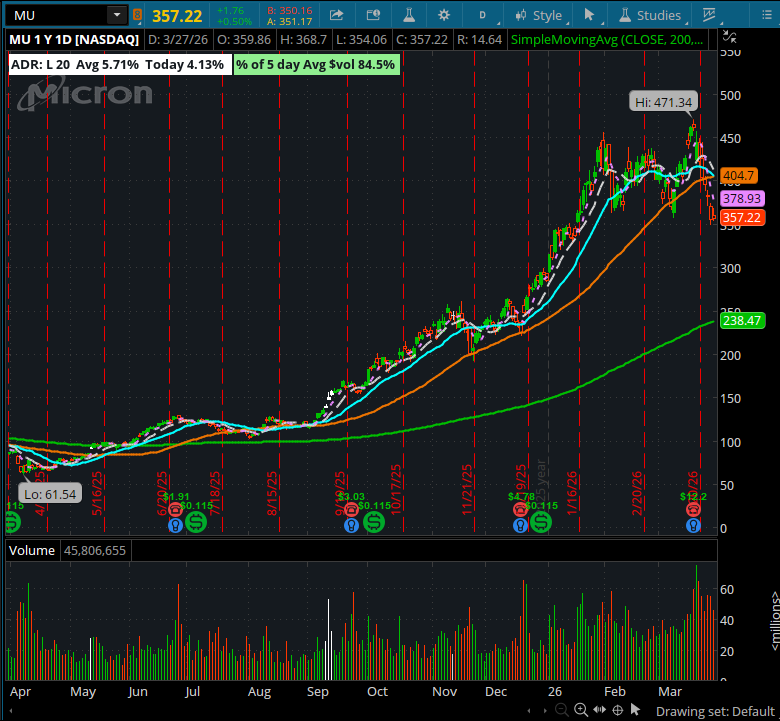This screenshot has height=721, width=780.
Task: Click the bid/ask B: 350.16 A: 351.17
Action: pos(290,16)
